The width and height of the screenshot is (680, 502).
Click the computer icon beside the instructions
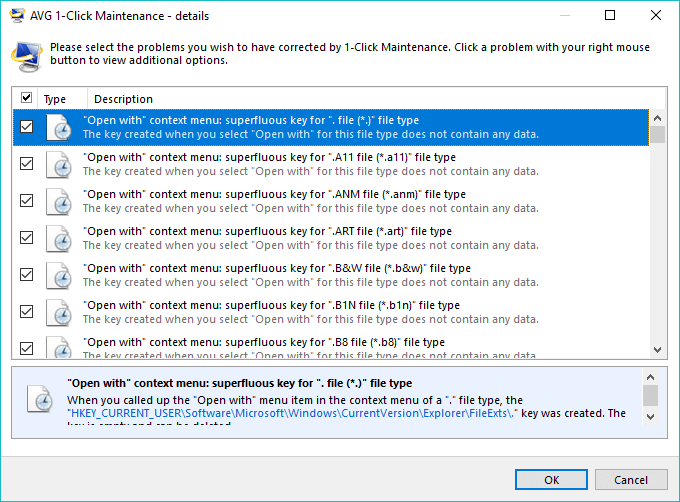click(x=27, y=56)
